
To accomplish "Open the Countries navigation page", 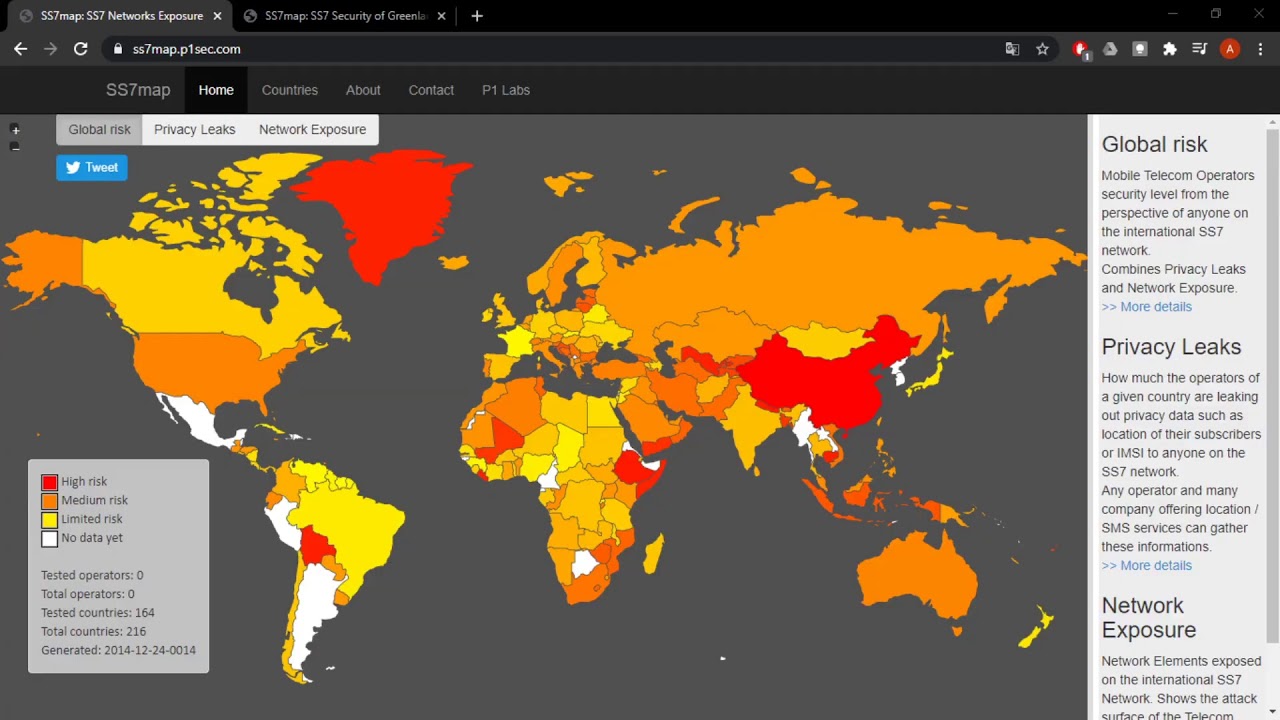I will (290, 90).
